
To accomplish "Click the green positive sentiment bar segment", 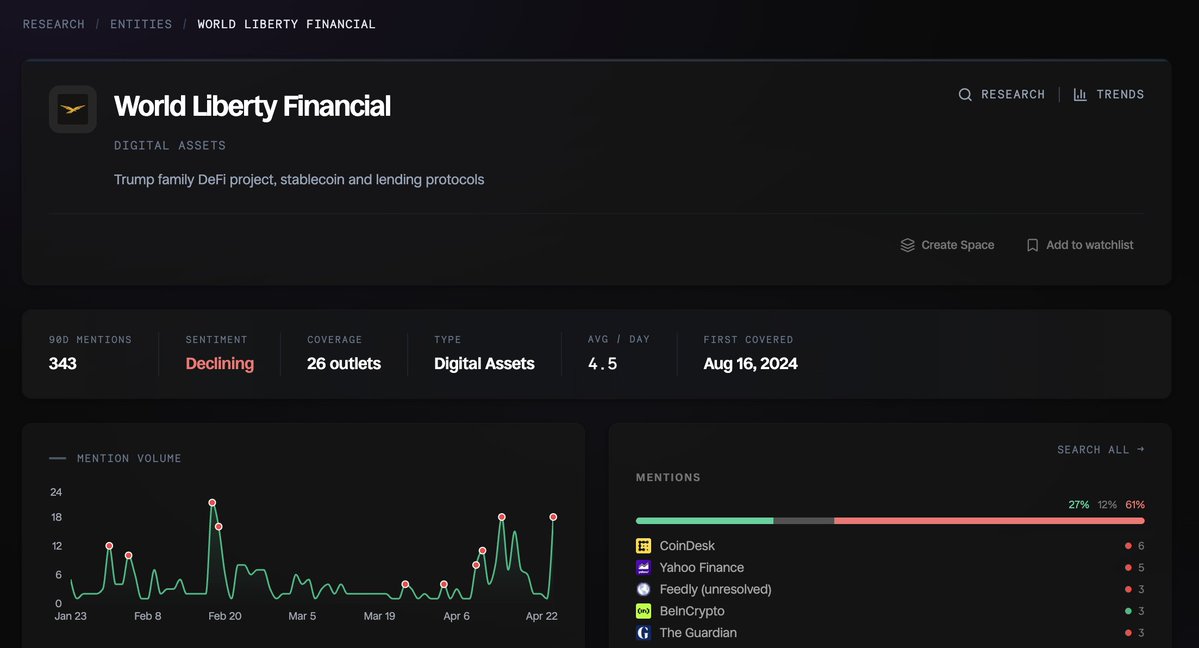I will click(x=704, y=520).
